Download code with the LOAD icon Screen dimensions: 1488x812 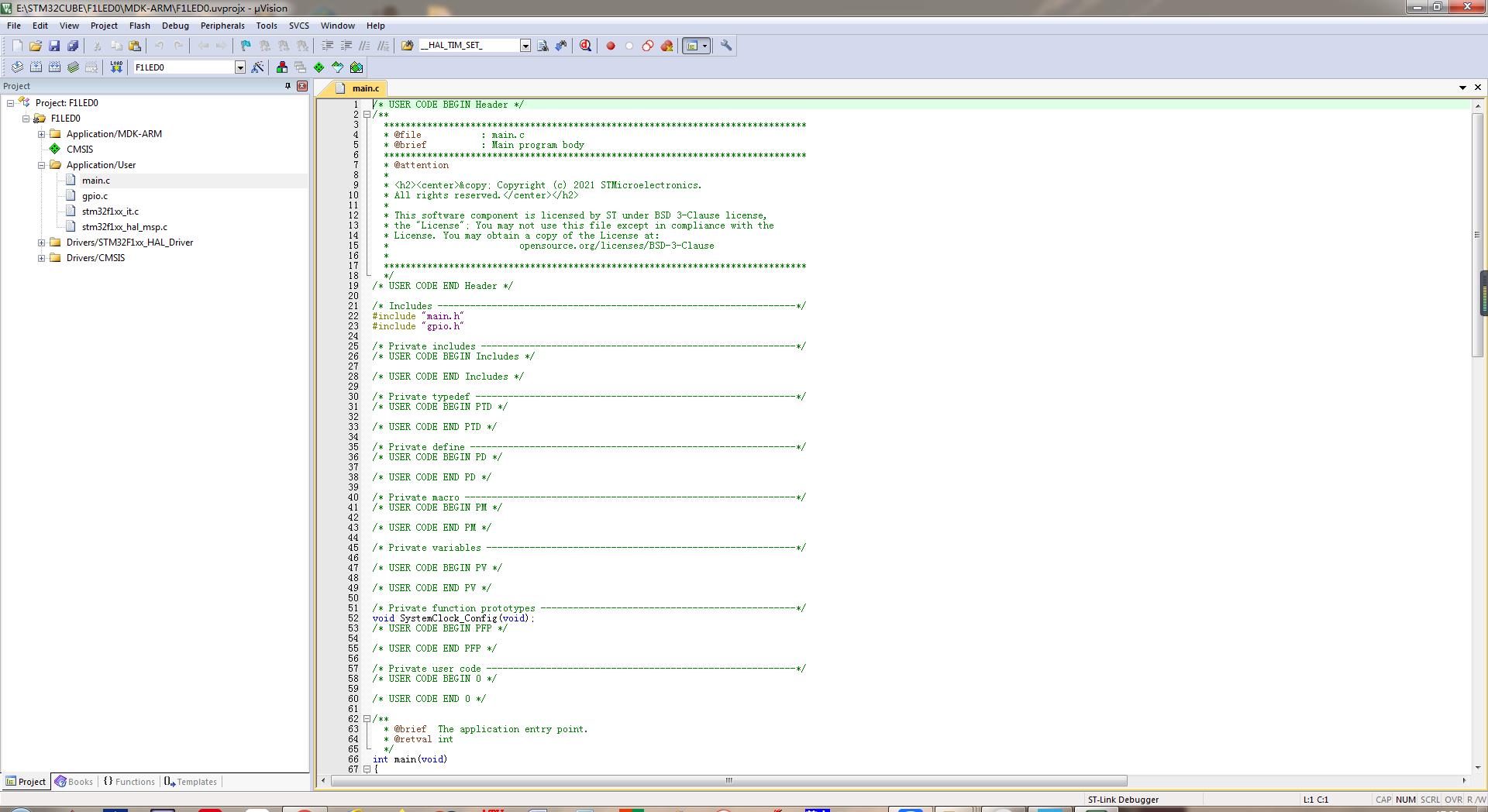116,67
